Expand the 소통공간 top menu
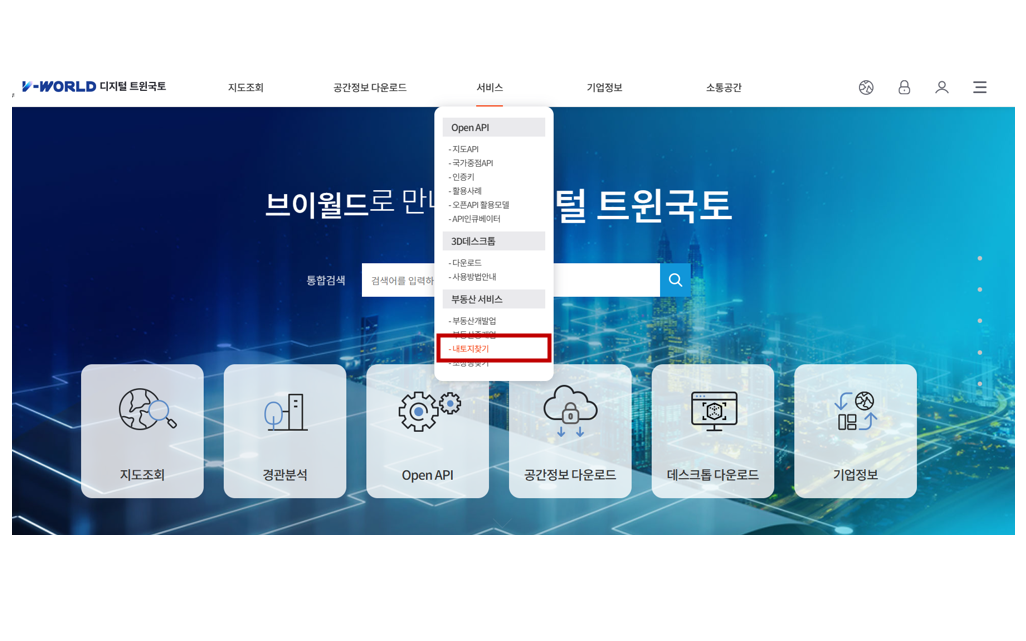 pos(724,88)
